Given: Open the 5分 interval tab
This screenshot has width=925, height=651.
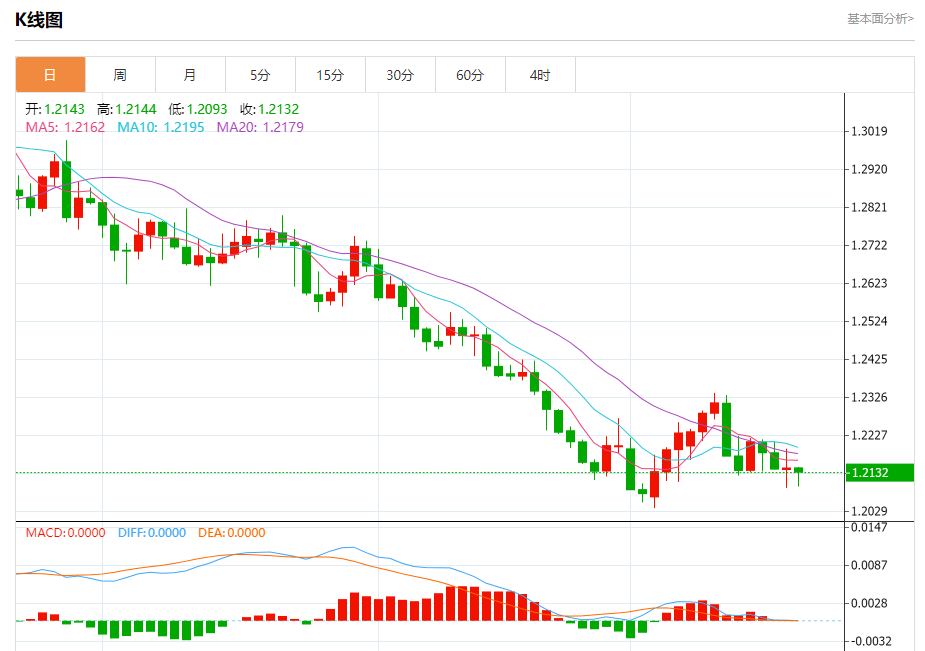Looking at the screenshot, I should tap(260, 75).
